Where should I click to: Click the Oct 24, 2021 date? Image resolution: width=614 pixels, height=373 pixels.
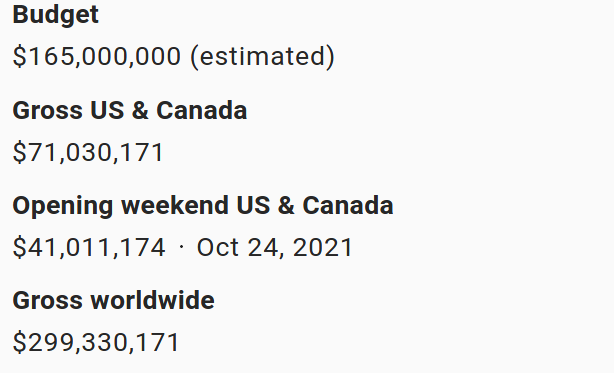pyautogui.click(x=274, y=247)
